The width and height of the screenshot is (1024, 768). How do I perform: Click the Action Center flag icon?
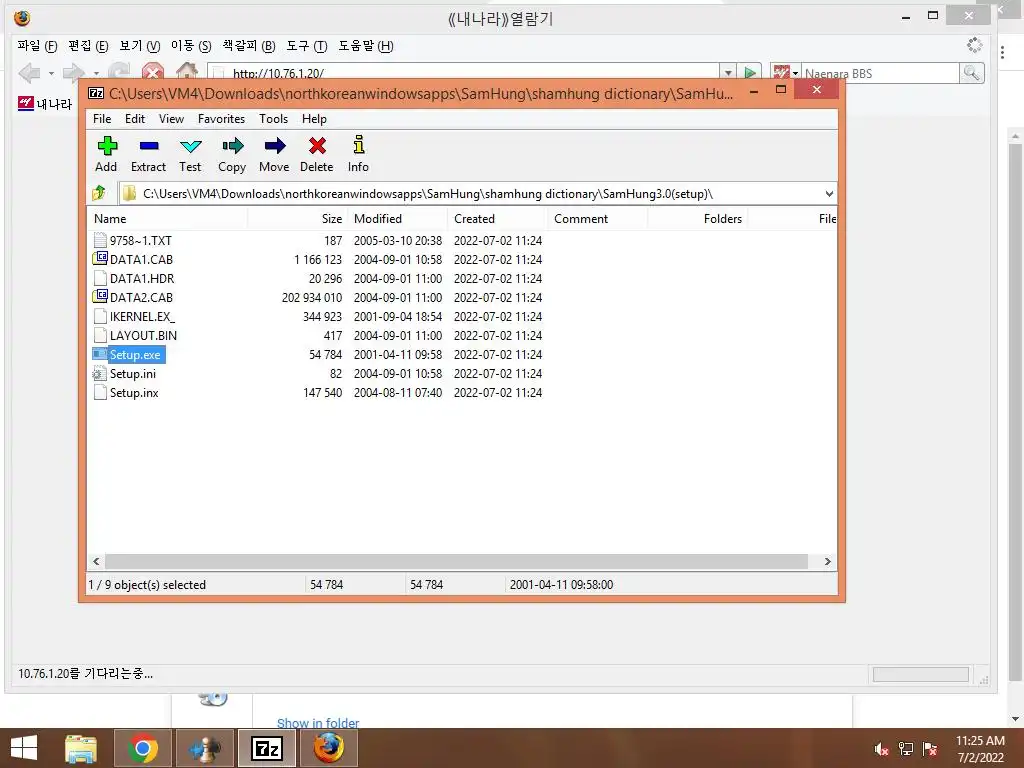pos(930,749)
